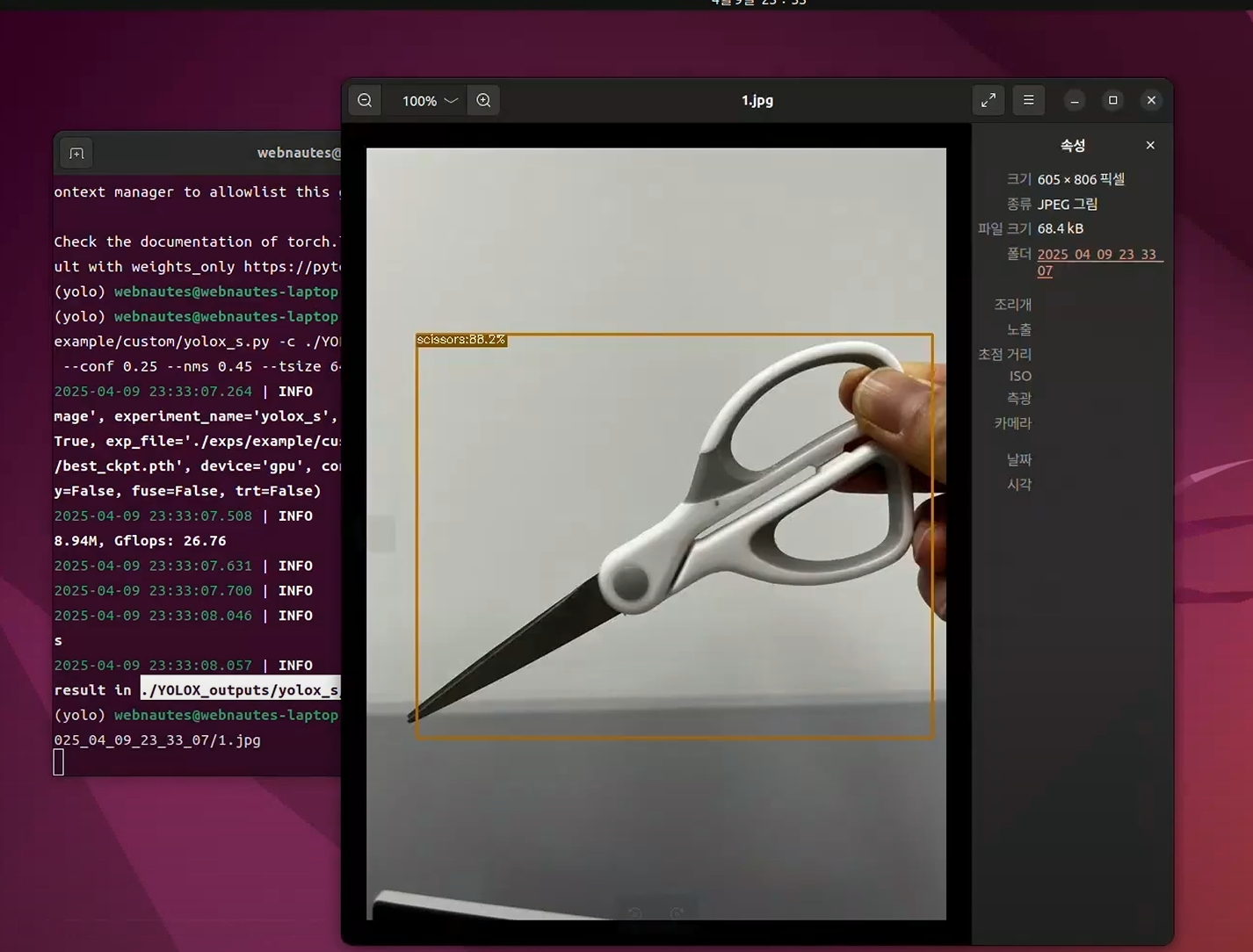Select the scissors:88.2% detection label
The image size is (1253, 952).
pos(461,339)
